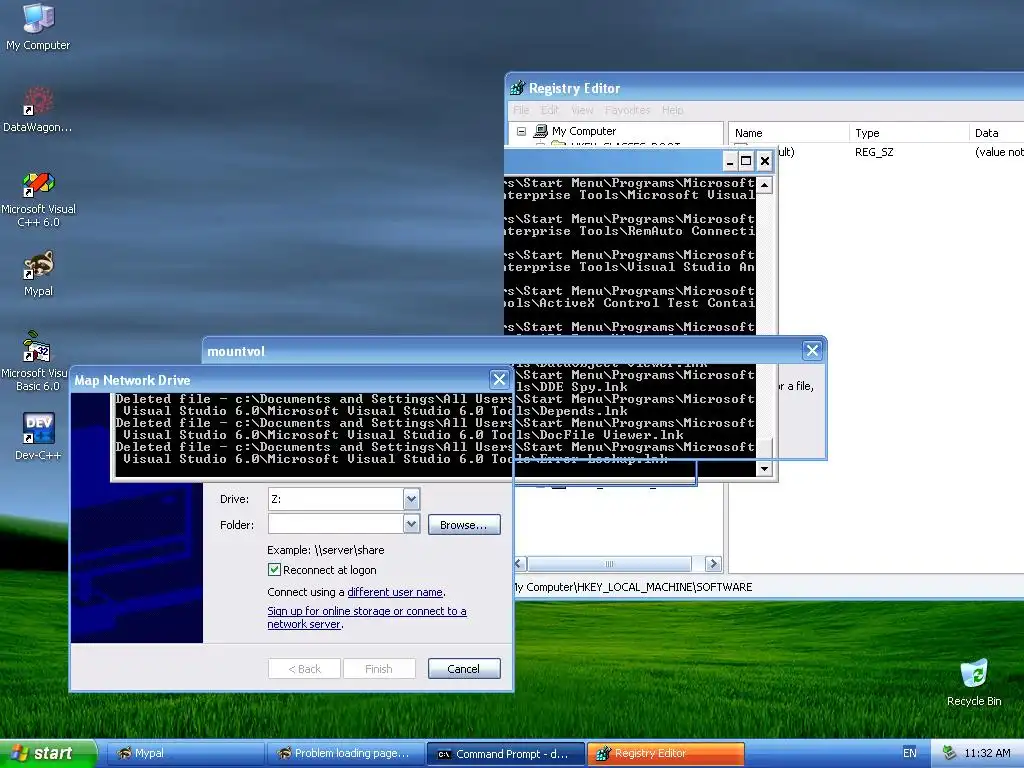Open Microsoft Visual C++ 6.0 shortcut

coord(38,198)
